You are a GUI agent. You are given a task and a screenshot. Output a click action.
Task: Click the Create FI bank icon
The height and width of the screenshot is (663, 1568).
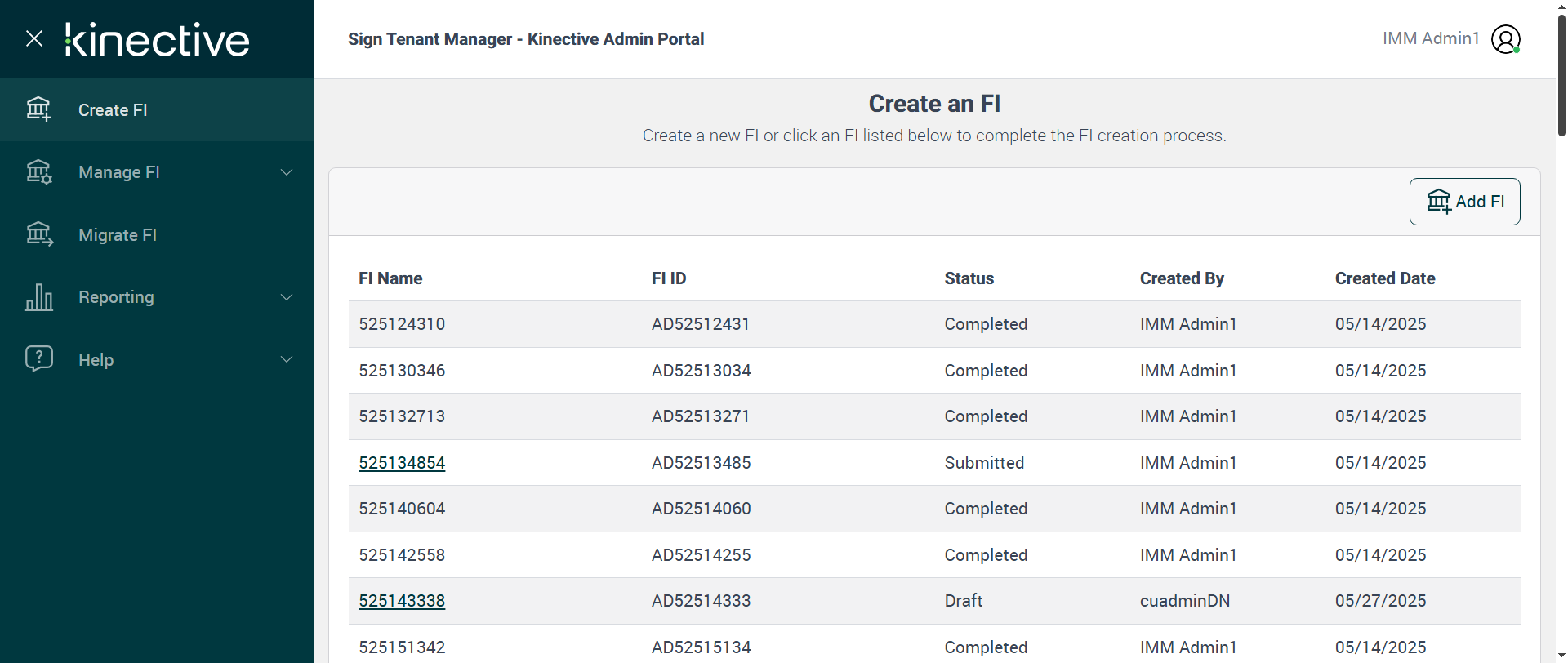38,109
